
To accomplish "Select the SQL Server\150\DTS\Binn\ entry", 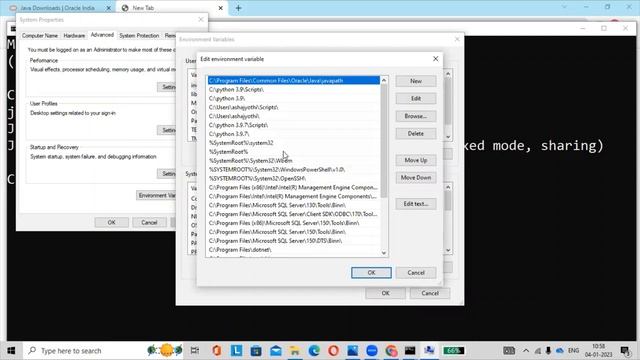I will tap(293, 241).
